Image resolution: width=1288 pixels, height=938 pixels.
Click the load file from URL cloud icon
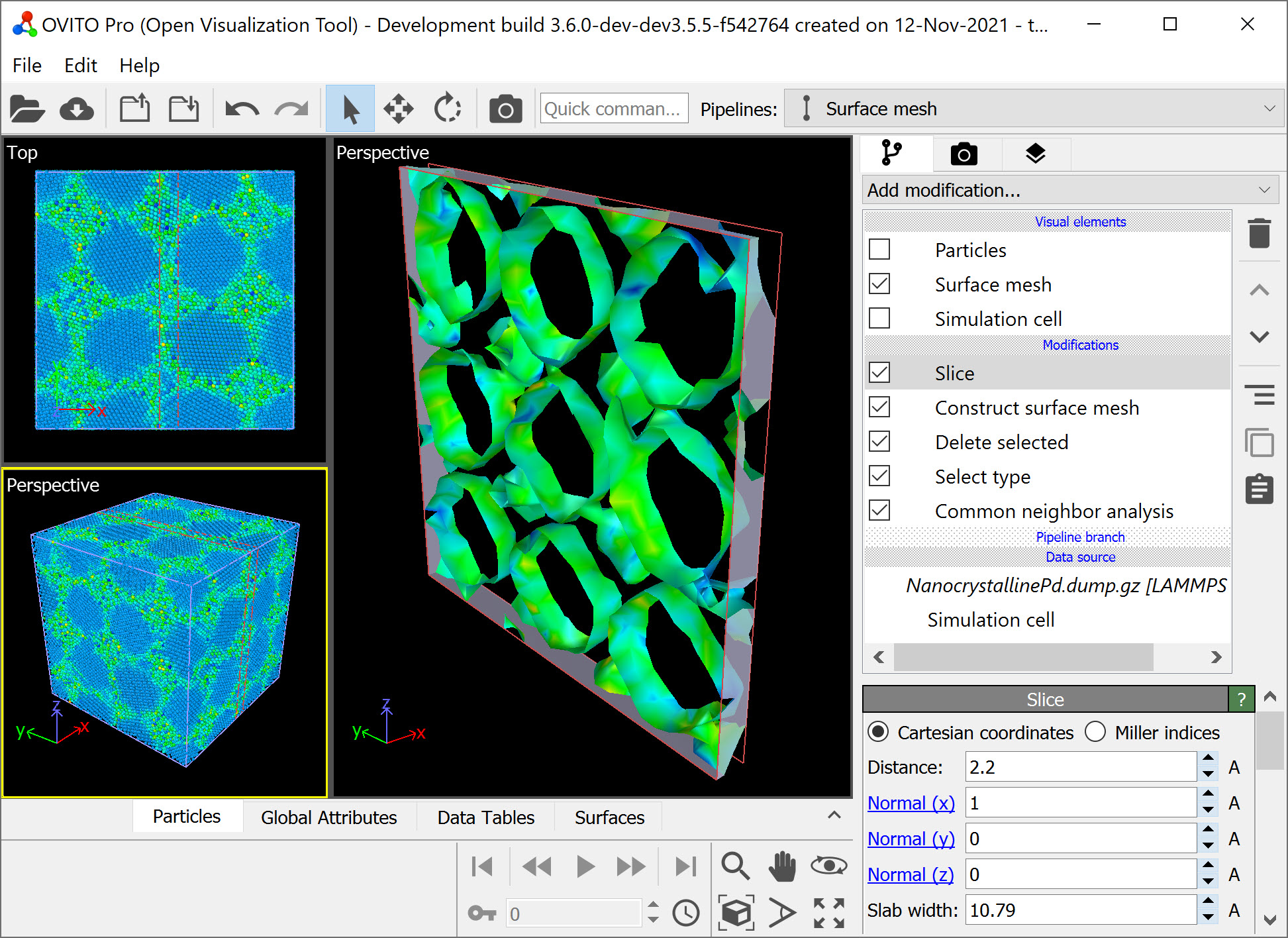[x=76, y=109]
